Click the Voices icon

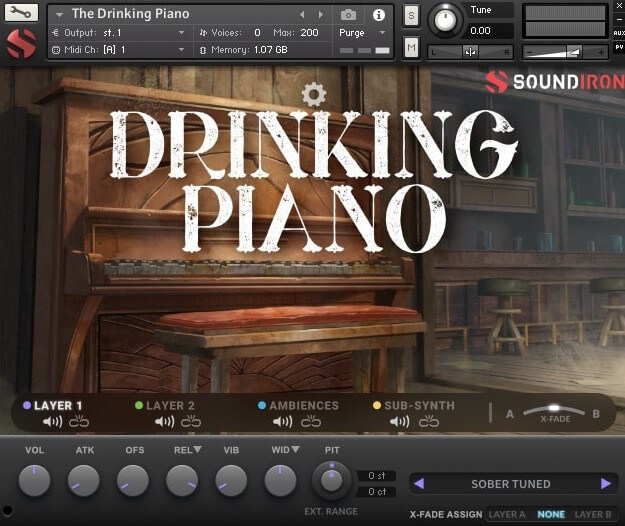(x=203, y=33)
